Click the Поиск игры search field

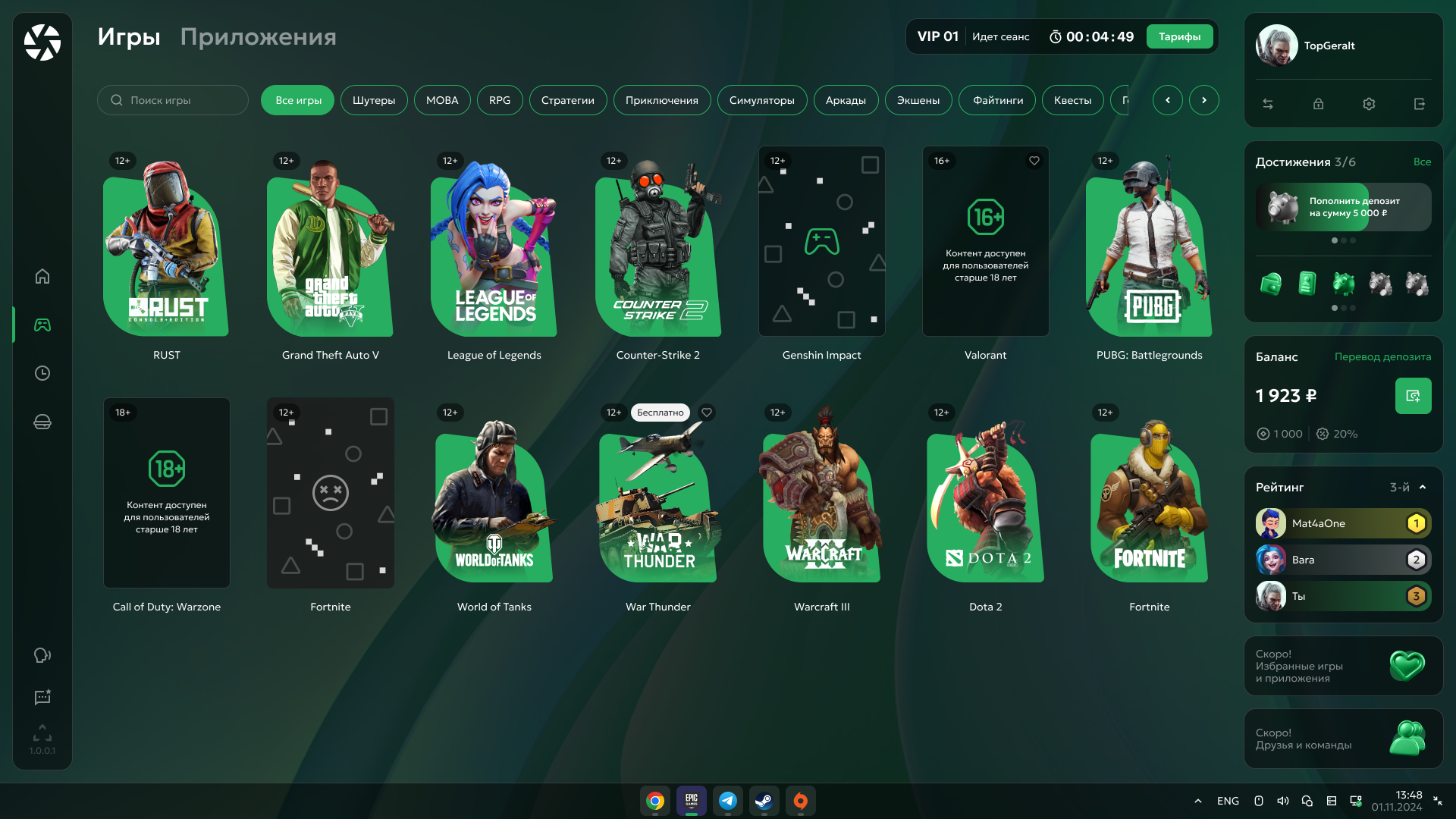point(173,100)
